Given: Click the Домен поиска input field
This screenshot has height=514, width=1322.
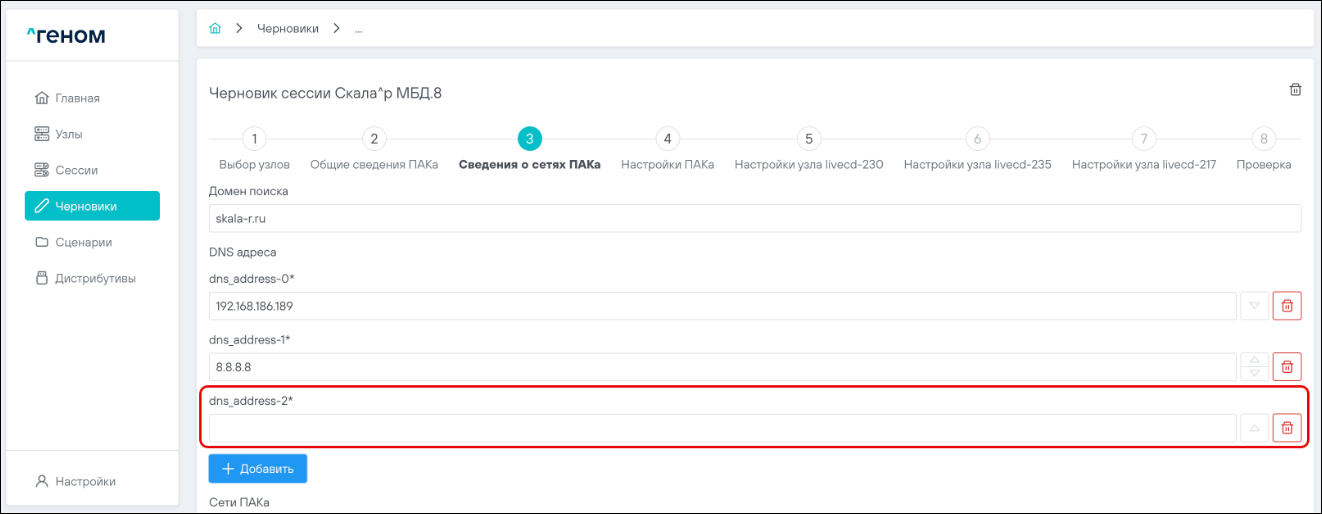Looking at the screenshot, I should pyautogui.click(x=754, y=218).
